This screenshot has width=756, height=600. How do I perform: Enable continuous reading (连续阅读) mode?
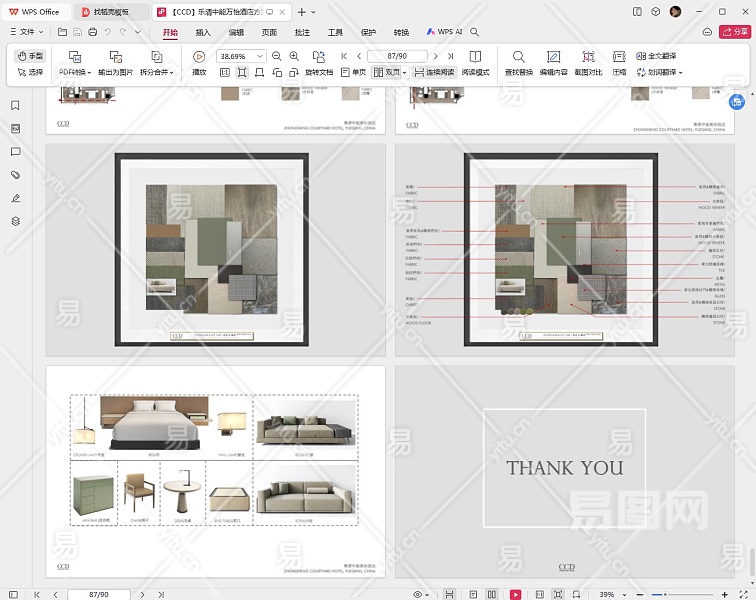(x=433, y=73)
